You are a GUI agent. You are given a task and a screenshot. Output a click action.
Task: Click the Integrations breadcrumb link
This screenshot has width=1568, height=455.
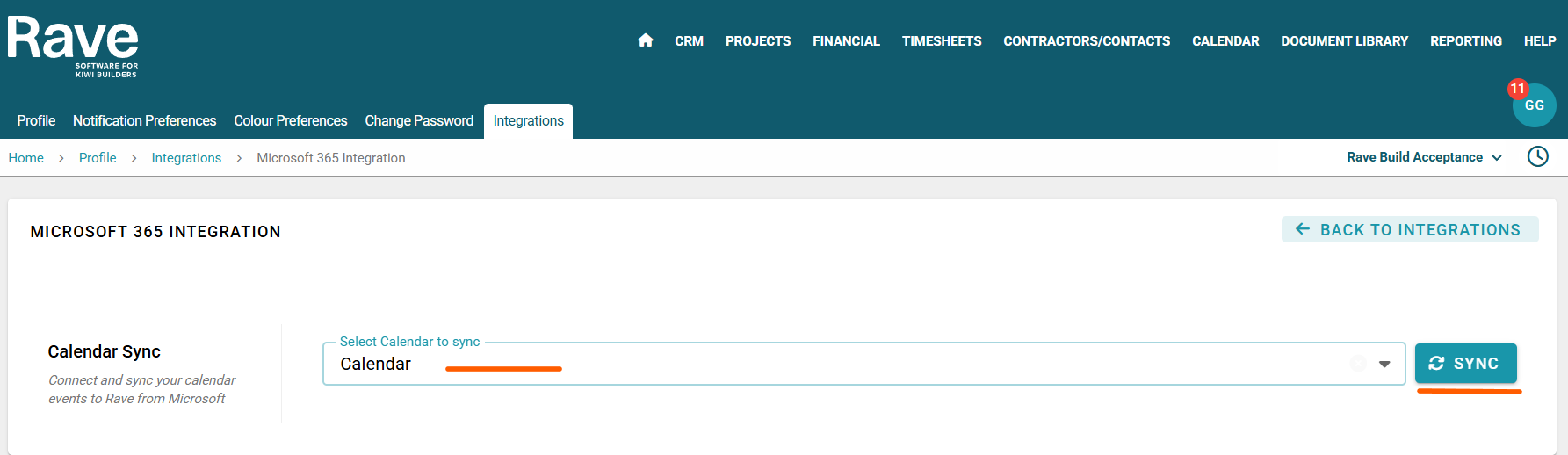point(186,158)
